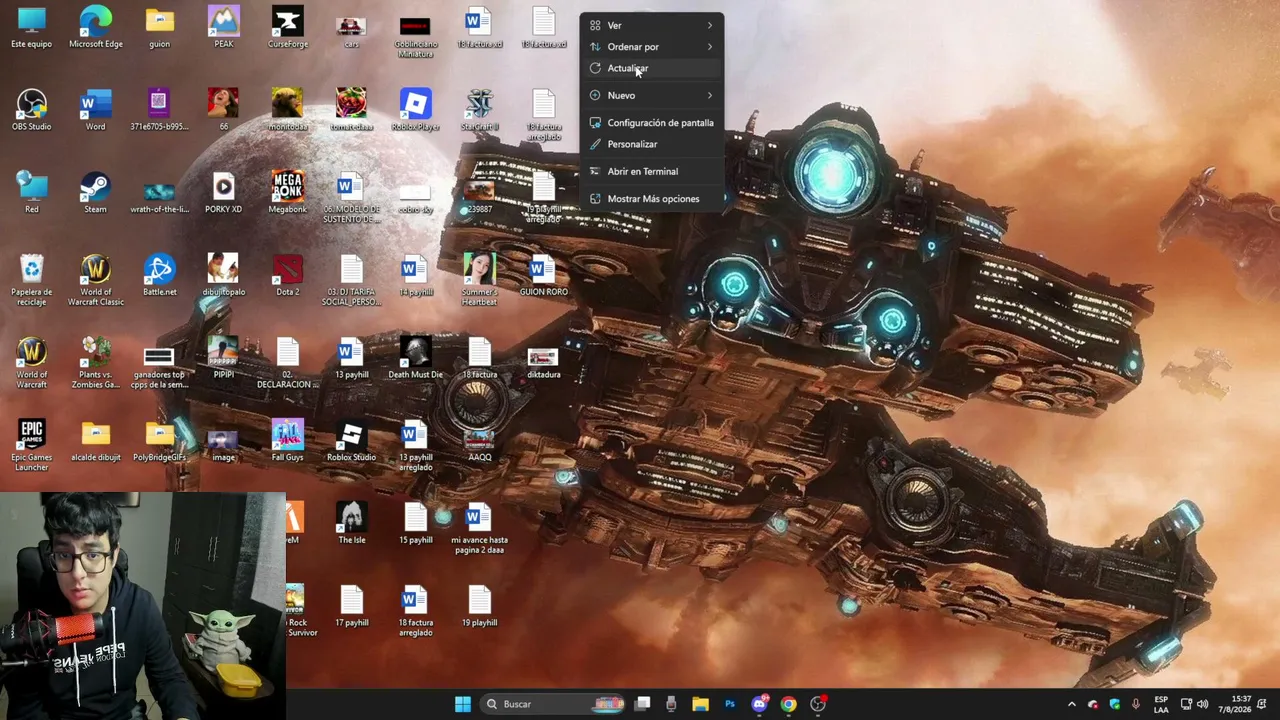The width and height of the screenshot is (1280, 720).
Task: Open Discord from the taskbar
Action: pyautogui.click(x=759, y=704)
